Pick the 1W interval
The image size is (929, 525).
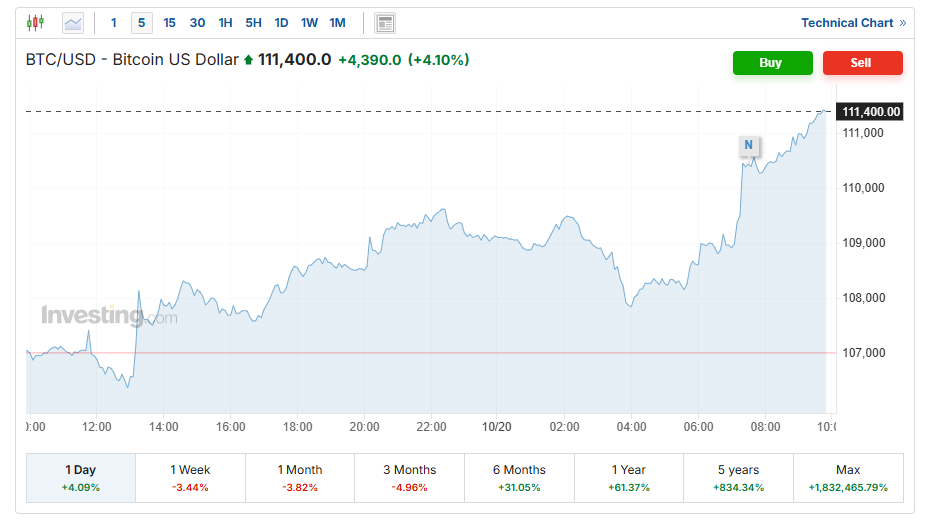coord(309,22)
